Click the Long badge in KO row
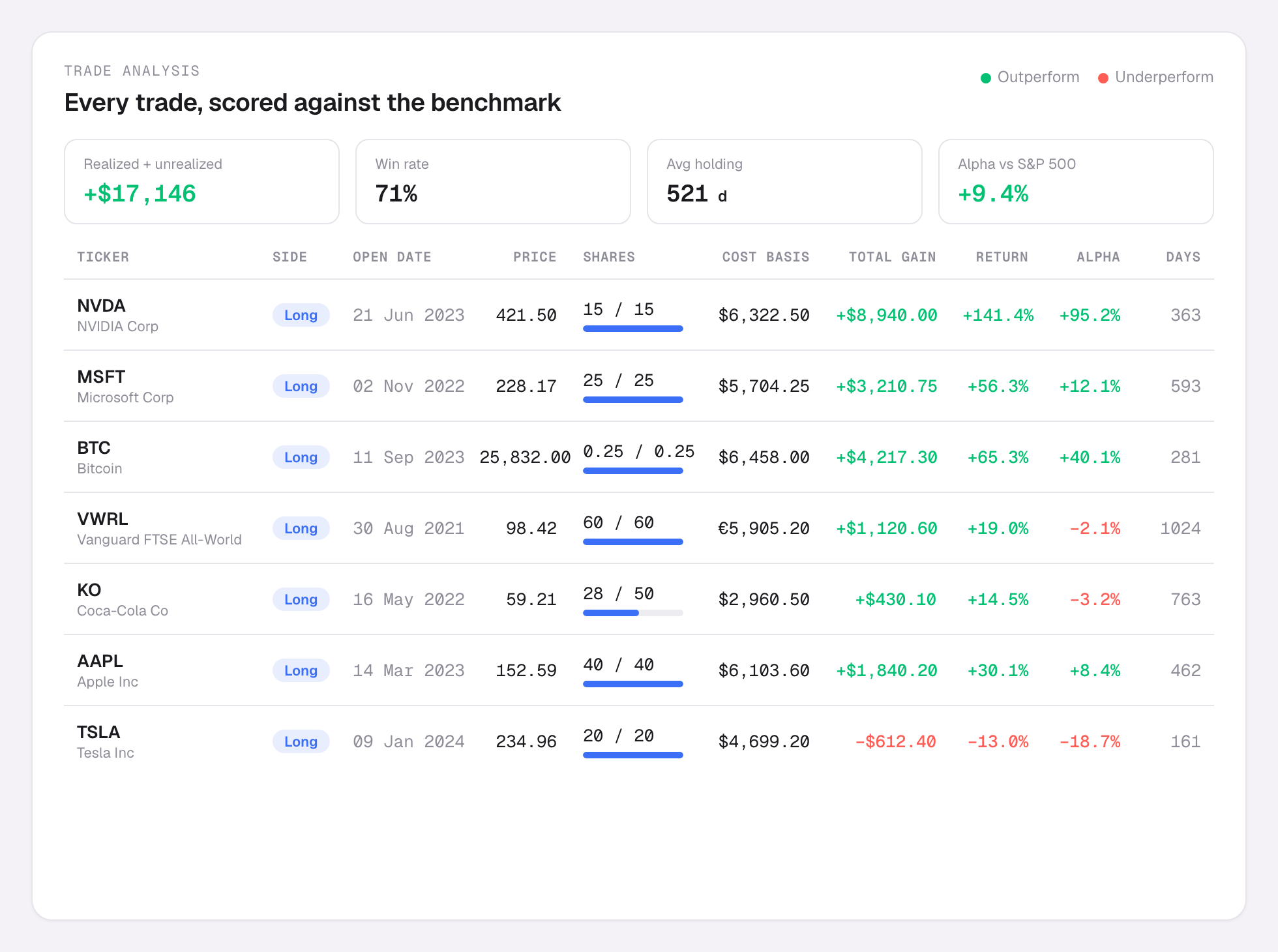This screenshot has width=1278, height=952. 301,599
